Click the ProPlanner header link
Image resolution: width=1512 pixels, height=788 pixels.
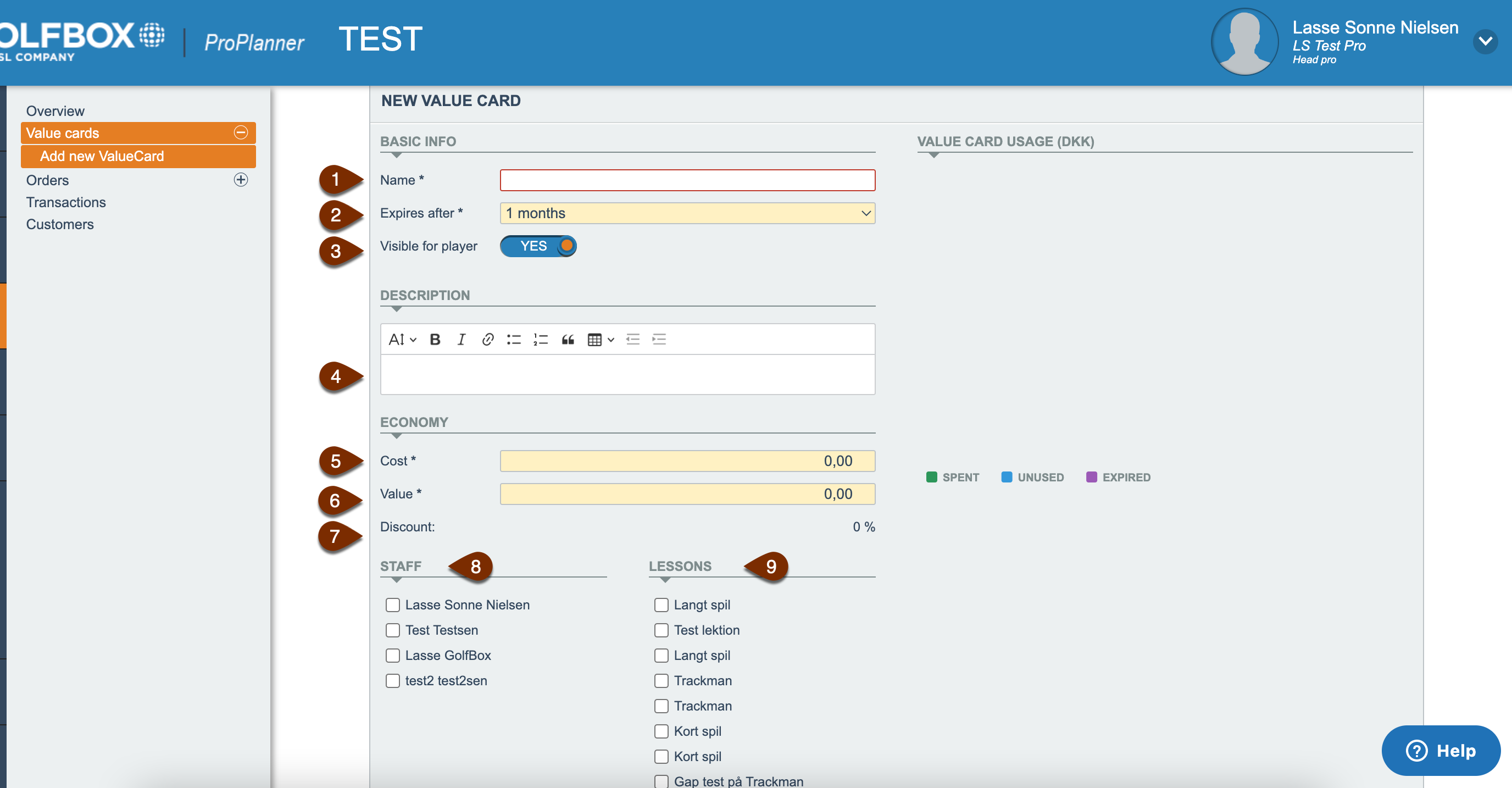point(254,42)
